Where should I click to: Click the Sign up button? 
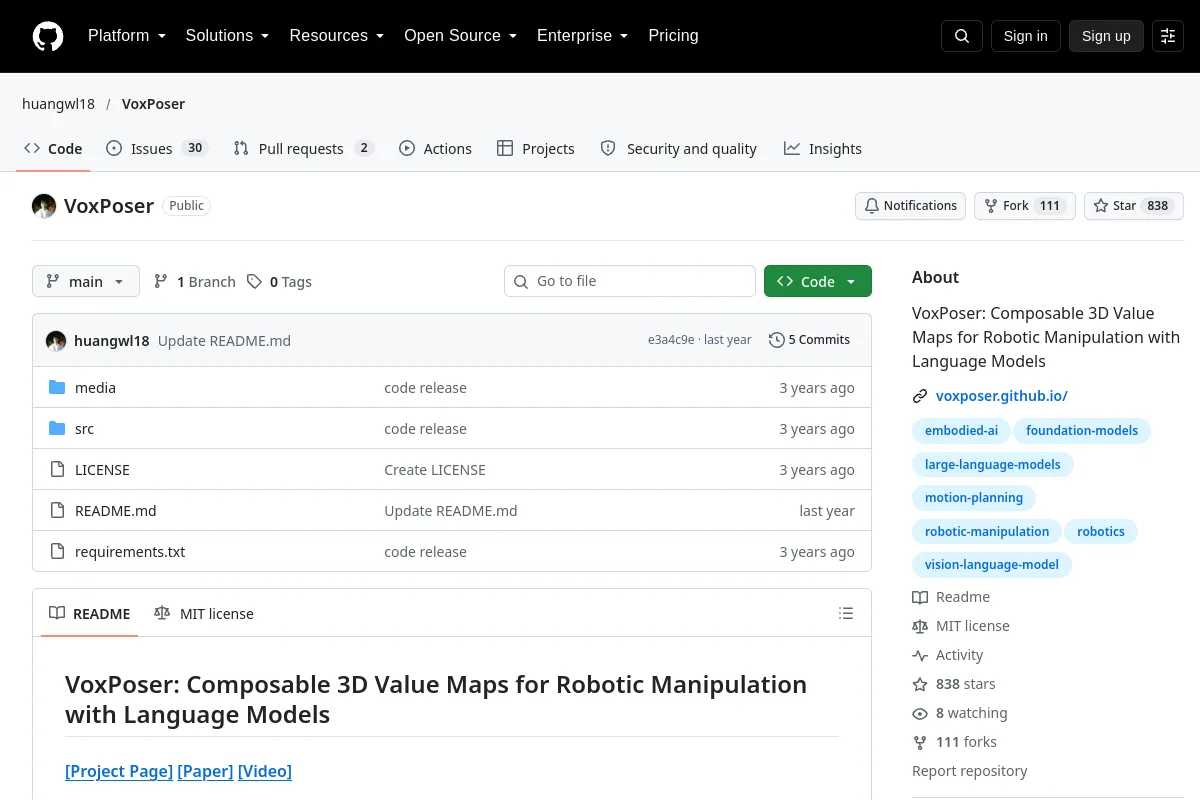coord(1106,36)
